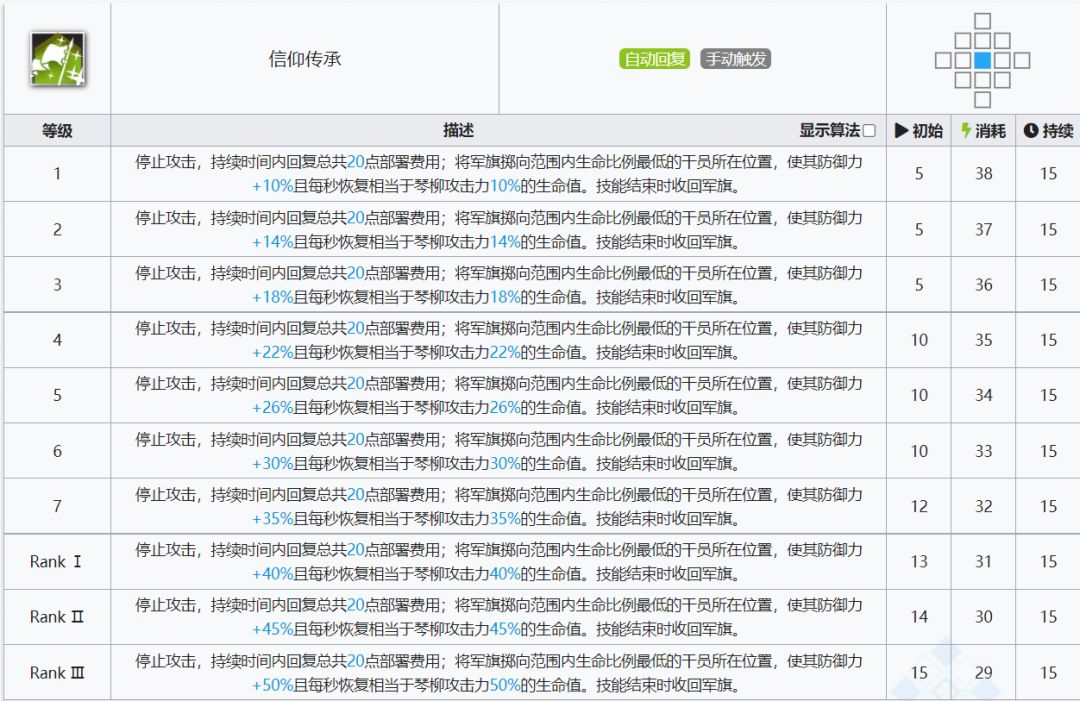Viewport: 1080px width, 701px height.
Task: Select the Rank Ⅰ level cell
Action: point(57,562)
